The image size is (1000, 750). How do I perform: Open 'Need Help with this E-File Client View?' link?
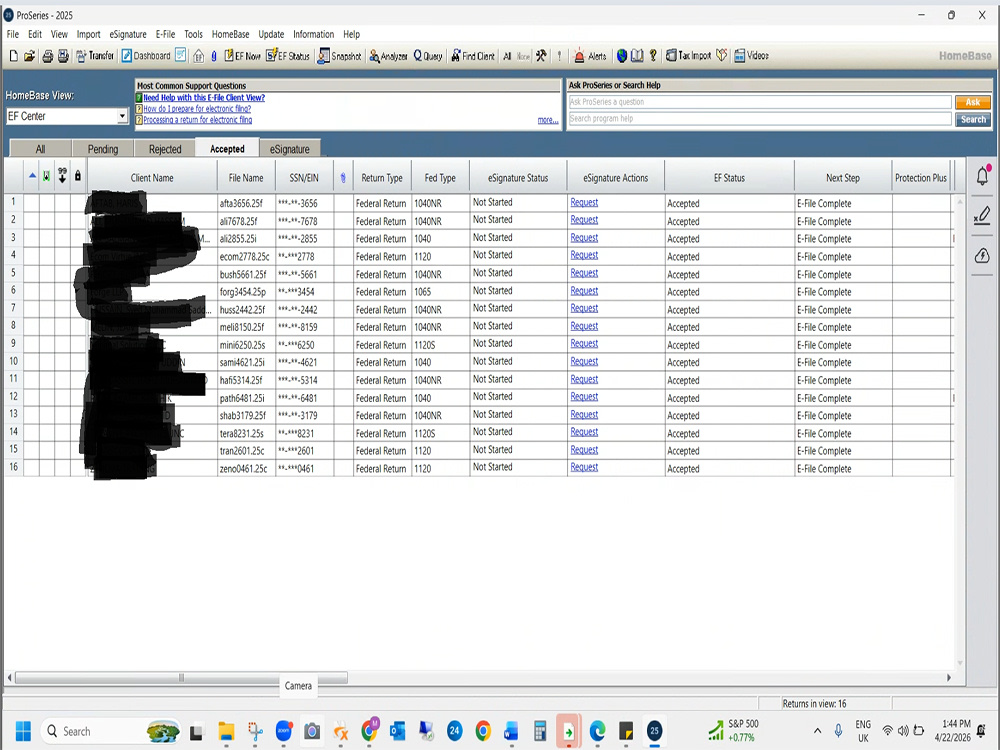coord(204,98)
